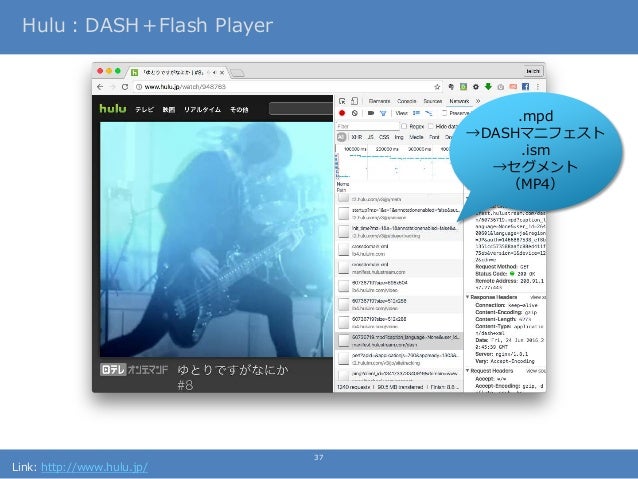Open the Chrome three-dot menu

[x=537, y=87]
